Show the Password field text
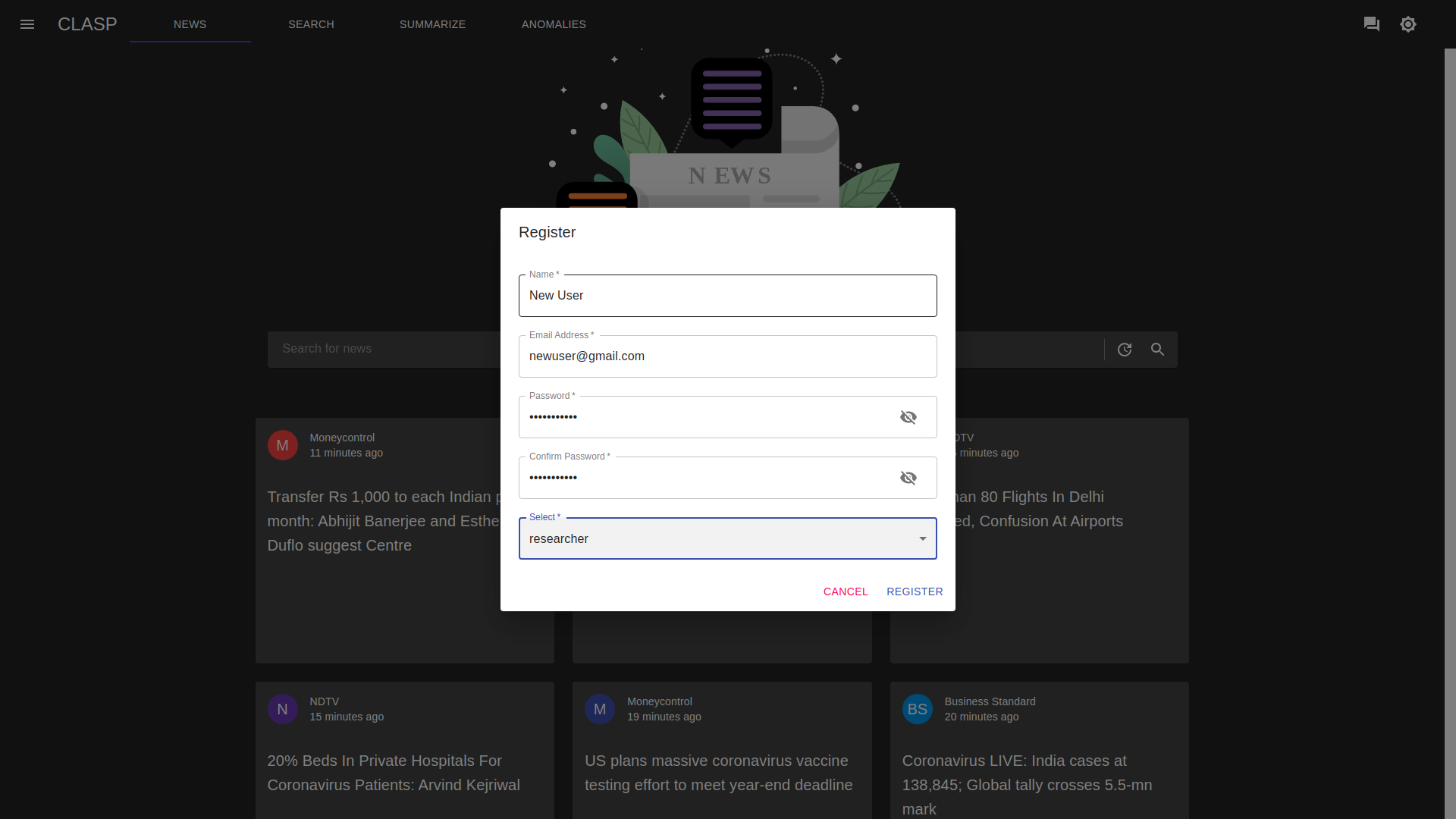 coord(908,417)
